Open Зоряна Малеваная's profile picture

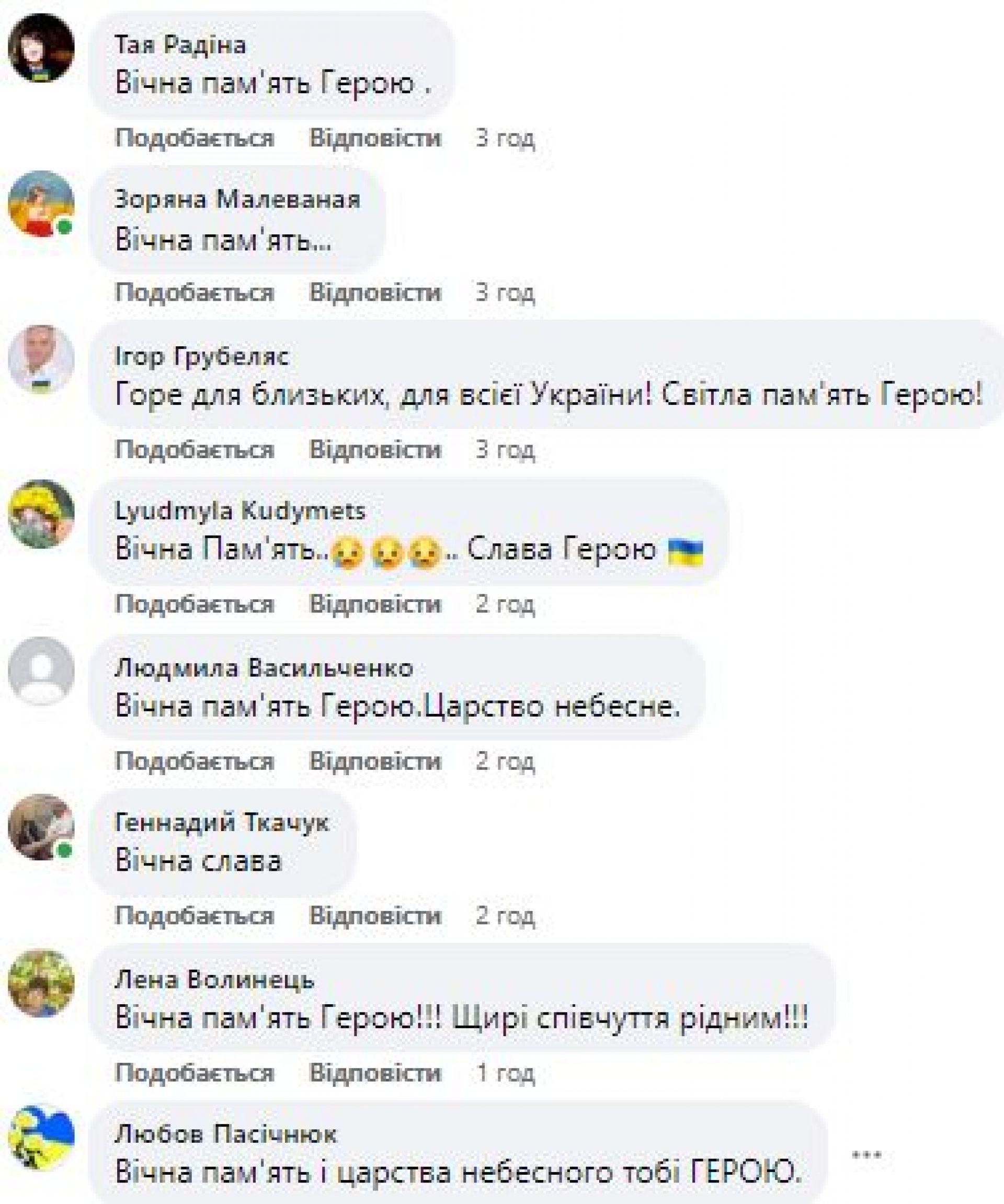tap(41, 204)
